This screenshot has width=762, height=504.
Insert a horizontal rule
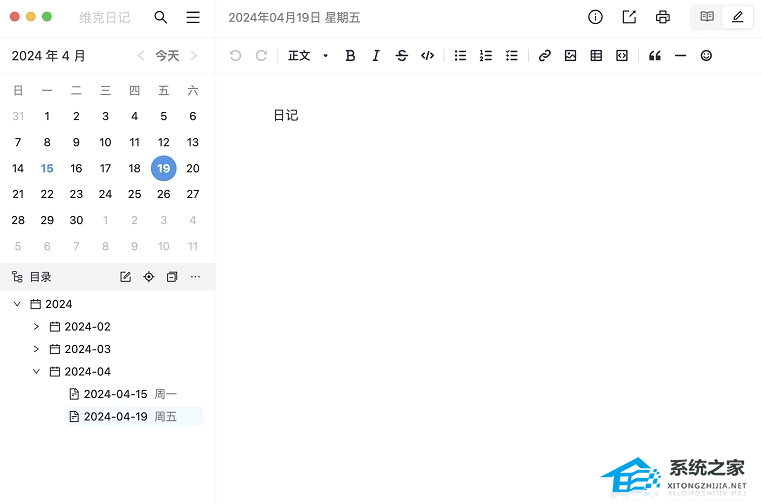coord(680,55)
